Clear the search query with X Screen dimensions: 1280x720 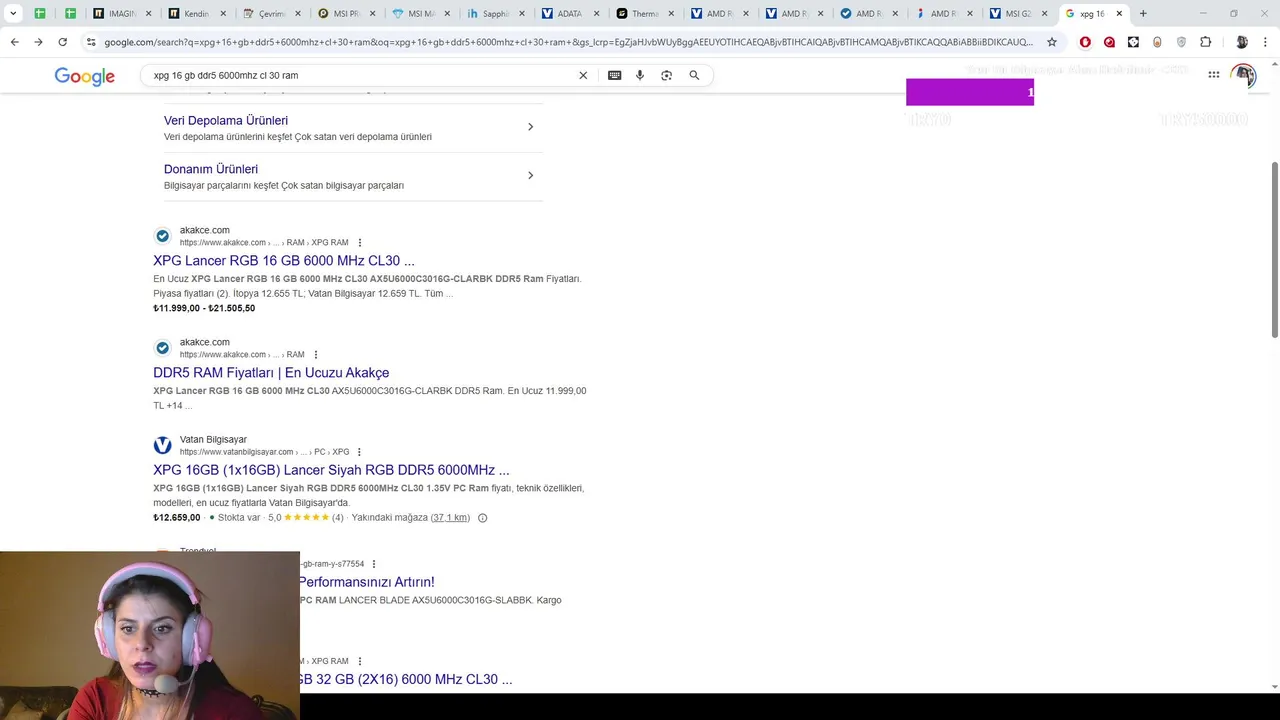[583, 75]
